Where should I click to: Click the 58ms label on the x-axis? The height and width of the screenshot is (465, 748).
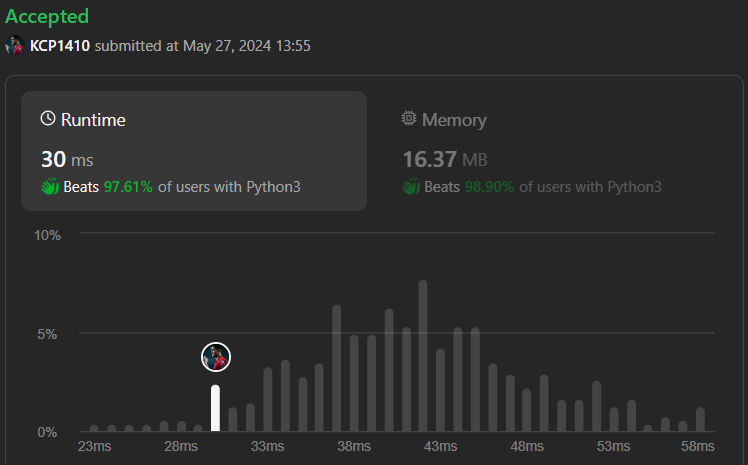(698, 446)
